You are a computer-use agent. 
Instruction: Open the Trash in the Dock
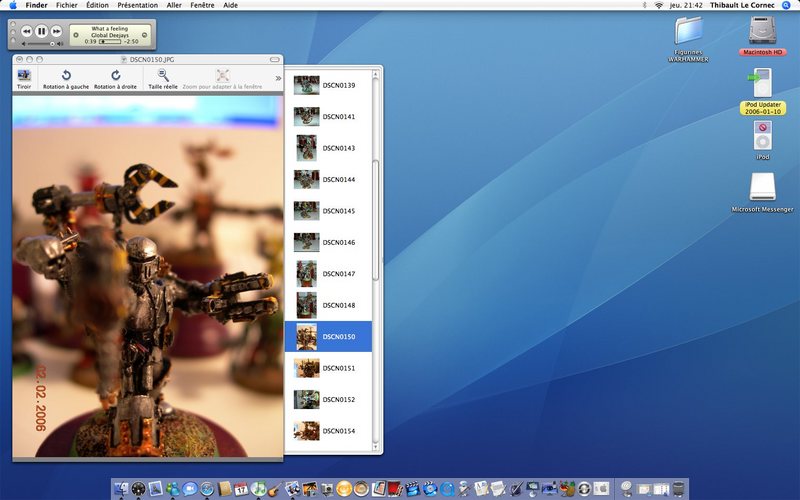tap(678, 488)
